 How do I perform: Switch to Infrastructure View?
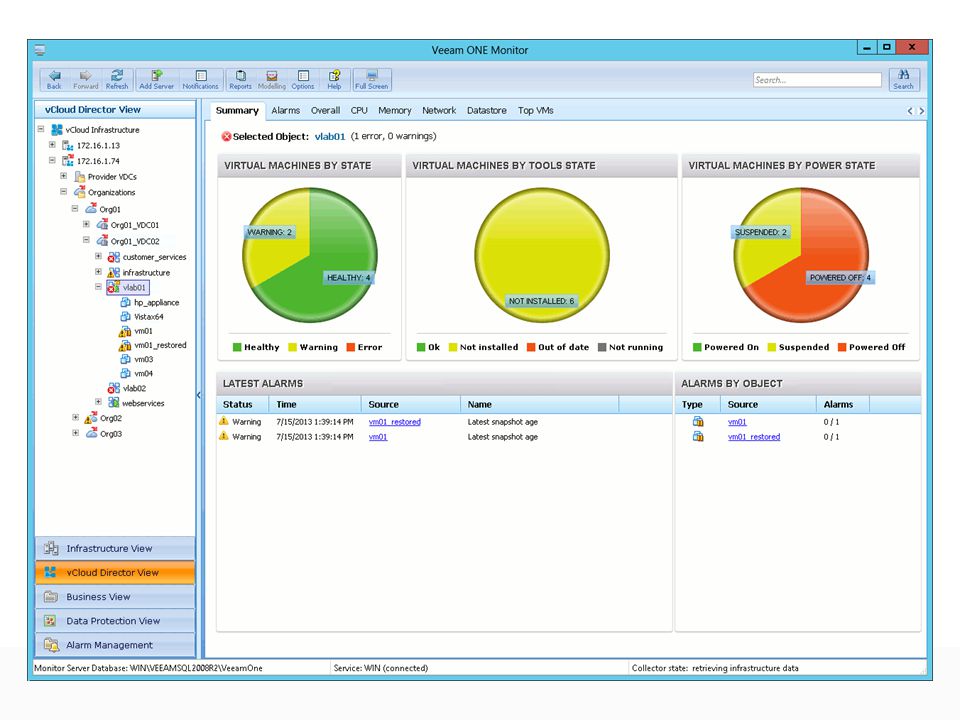pos(115,549)
